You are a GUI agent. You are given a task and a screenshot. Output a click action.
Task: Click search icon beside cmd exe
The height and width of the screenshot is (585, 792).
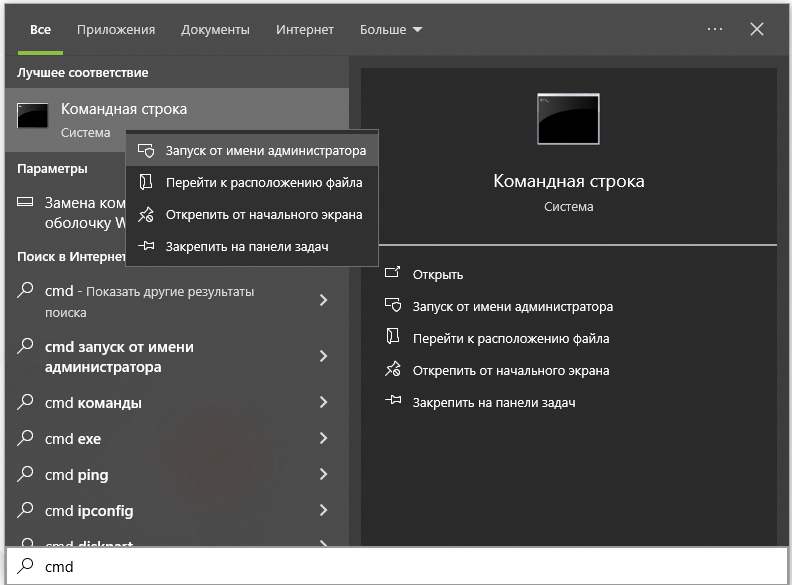(x=25, y=437)
